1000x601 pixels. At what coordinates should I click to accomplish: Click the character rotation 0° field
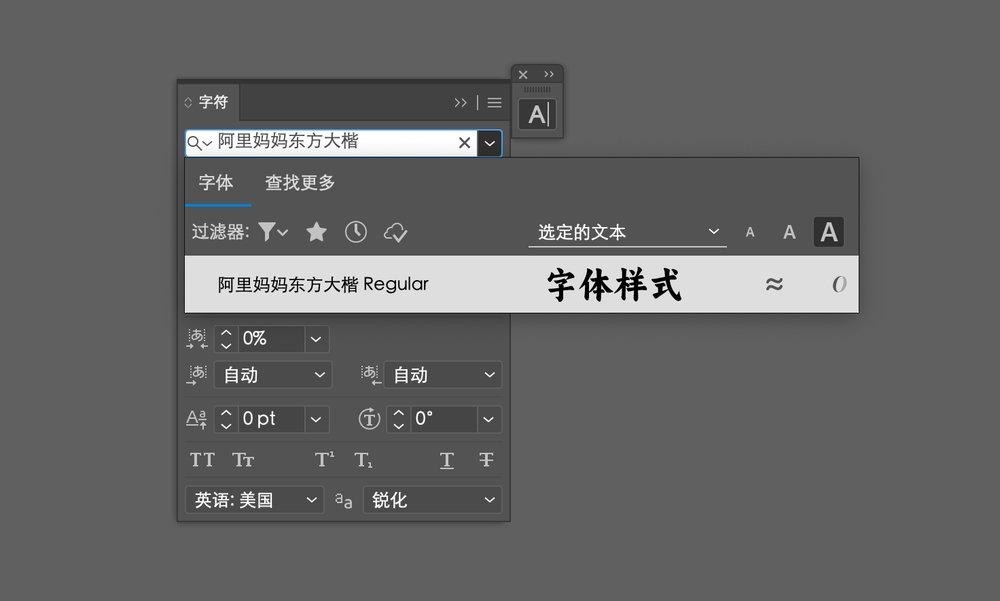click(444, 419)
